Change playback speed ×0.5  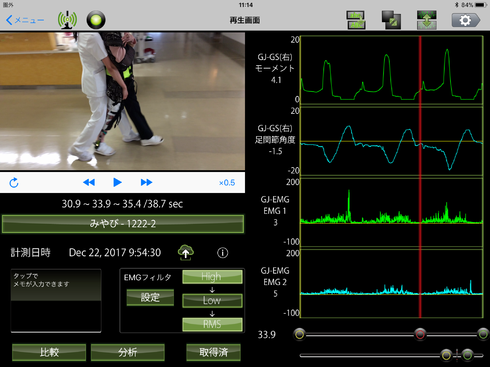(x=227, y=183)
